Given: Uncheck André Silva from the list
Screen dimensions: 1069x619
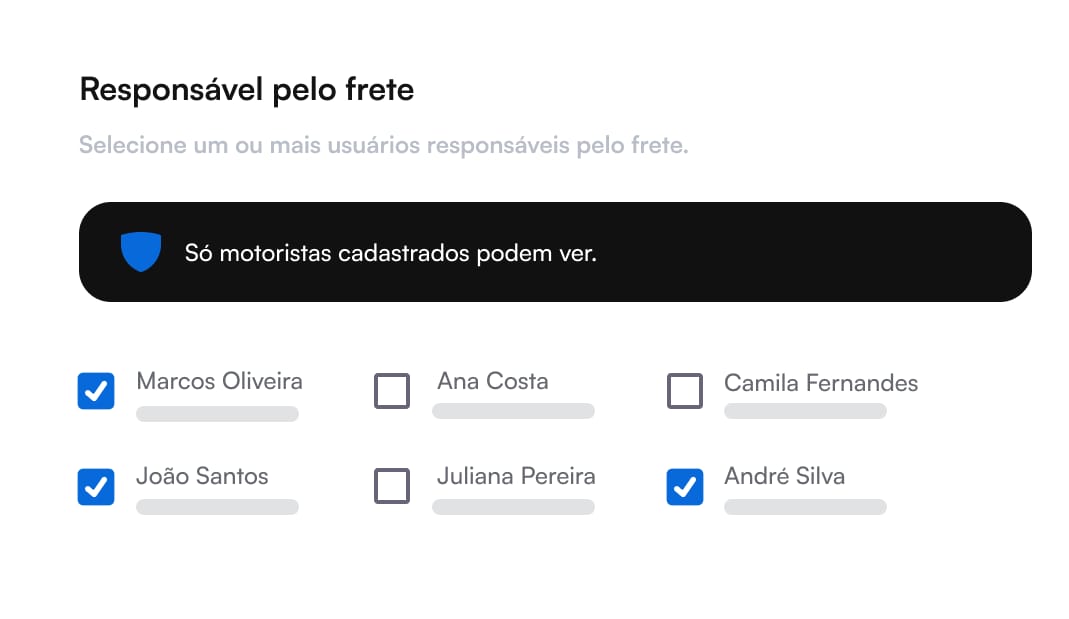Looking at the screenshot, I should click(x=684, y=487).
